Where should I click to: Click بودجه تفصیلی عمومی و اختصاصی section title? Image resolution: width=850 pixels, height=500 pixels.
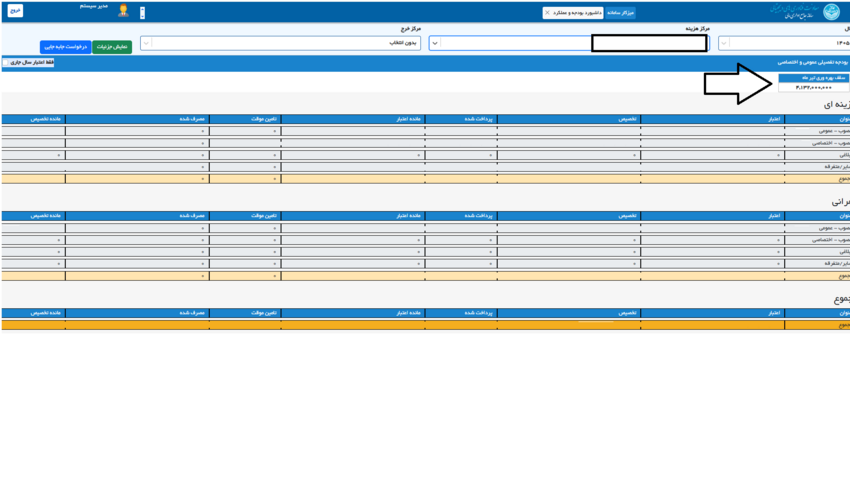point(813,62)
